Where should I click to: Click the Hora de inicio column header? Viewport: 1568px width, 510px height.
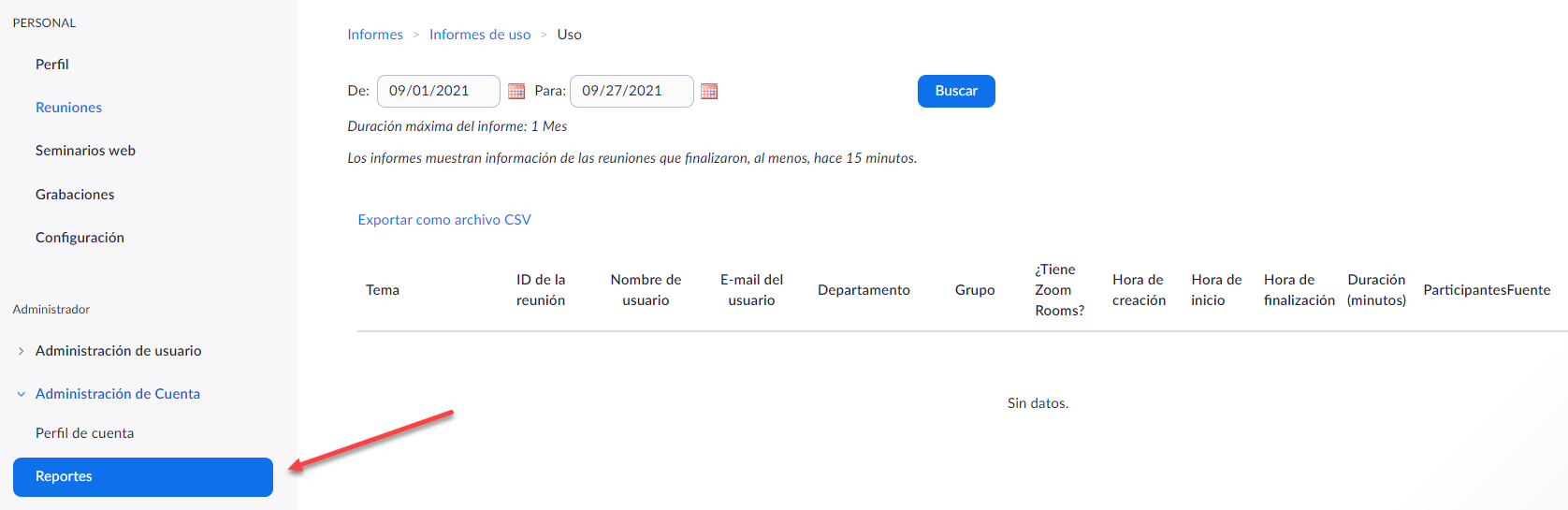(1216, 290)
